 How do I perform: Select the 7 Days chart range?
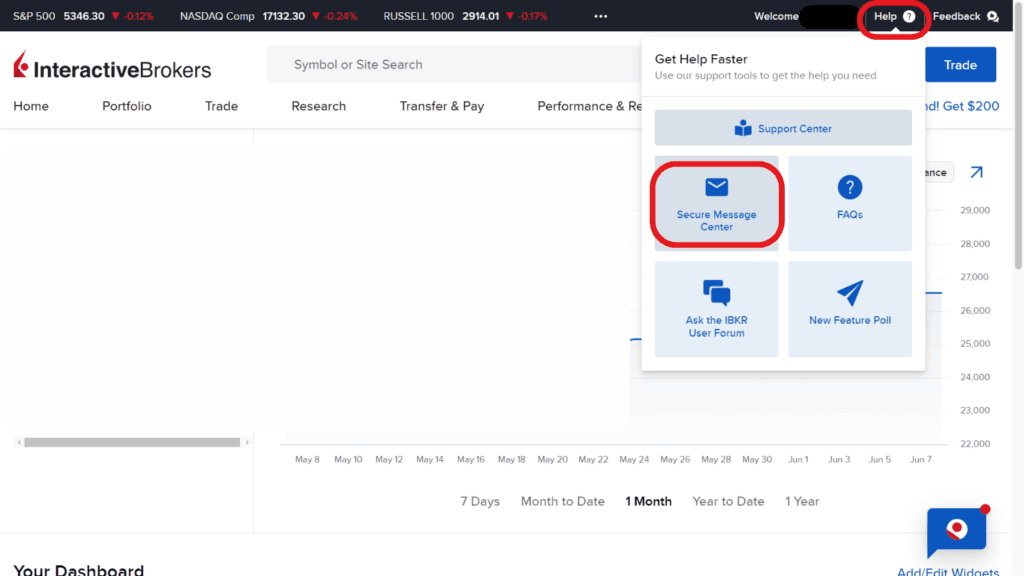point(480,501)
